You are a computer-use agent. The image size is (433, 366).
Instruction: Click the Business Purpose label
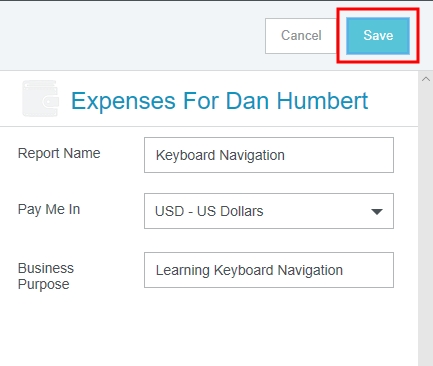(x=46, y=276)
